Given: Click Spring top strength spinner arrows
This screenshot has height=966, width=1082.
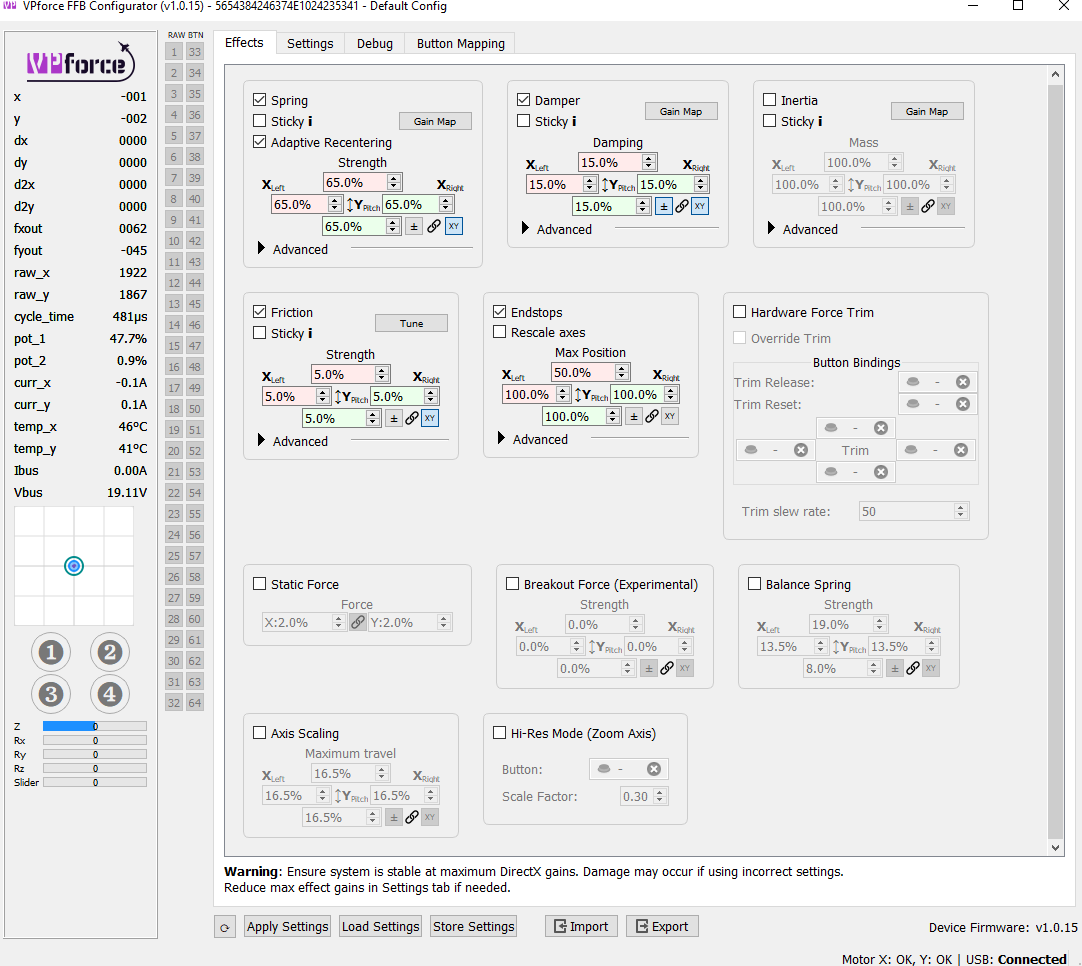Looking at the screenshot, I should coord(394,183).
